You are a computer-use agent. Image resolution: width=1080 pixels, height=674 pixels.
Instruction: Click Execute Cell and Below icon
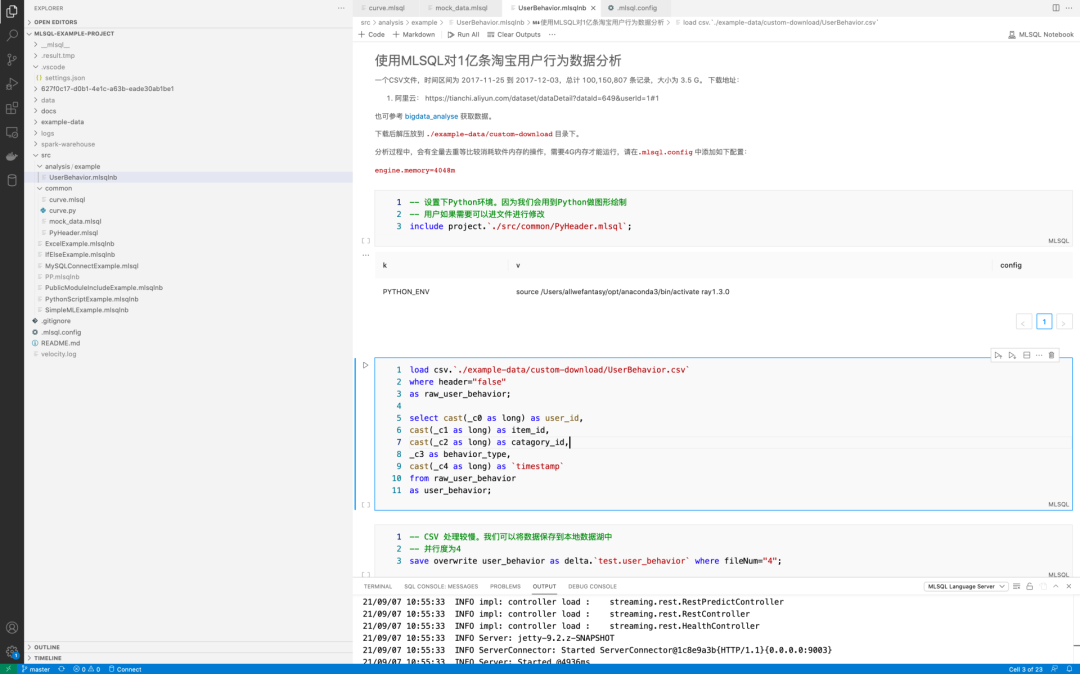point(1012,355)
